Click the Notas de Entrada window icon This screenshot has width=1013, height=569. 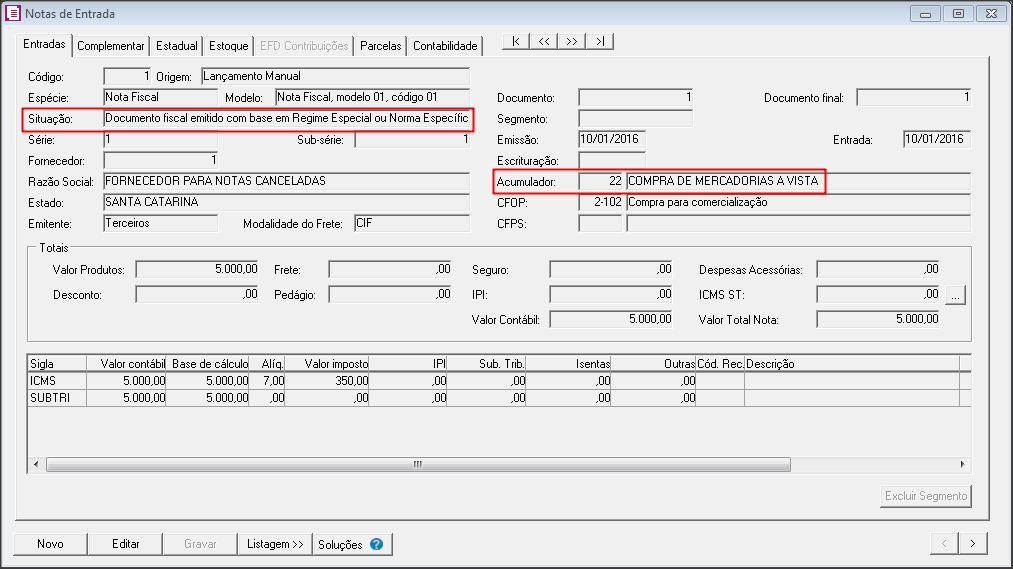click(13, 14)
